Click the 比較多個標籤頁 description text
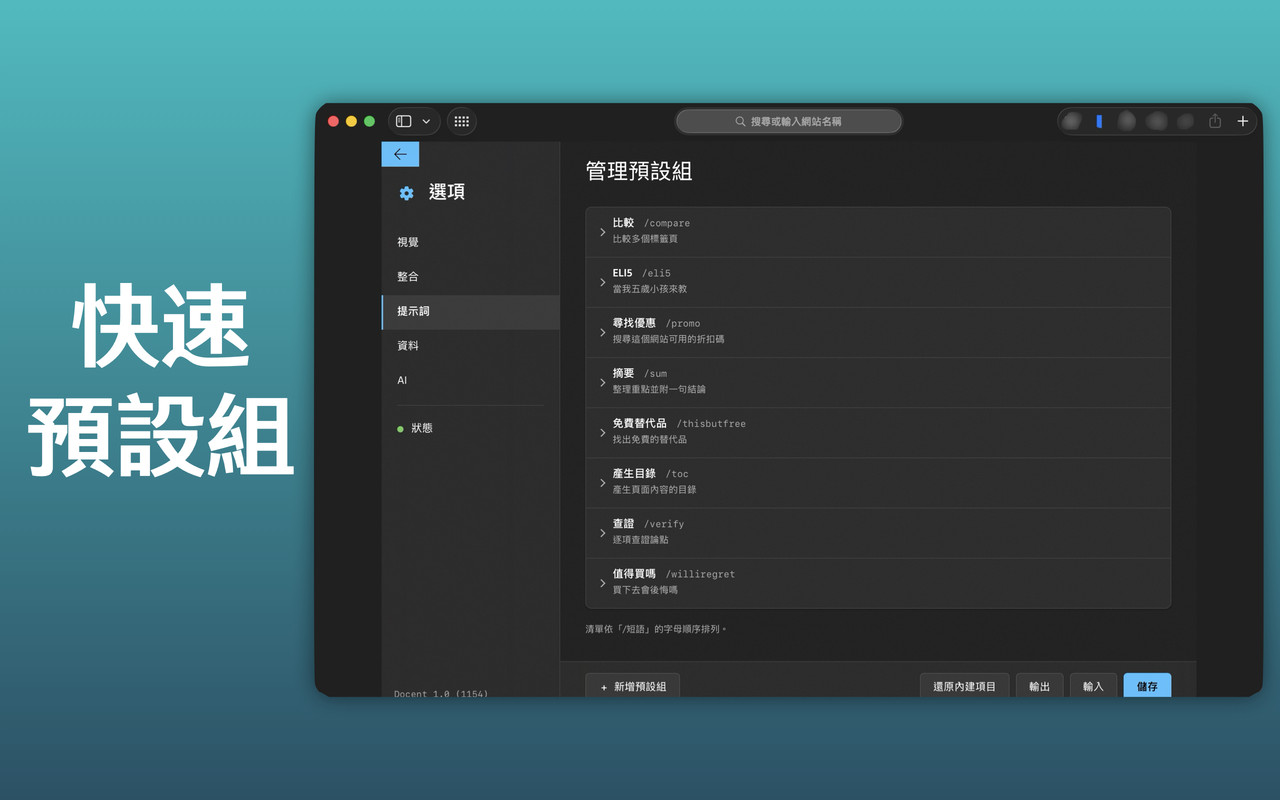 click(x=645, y=239)
